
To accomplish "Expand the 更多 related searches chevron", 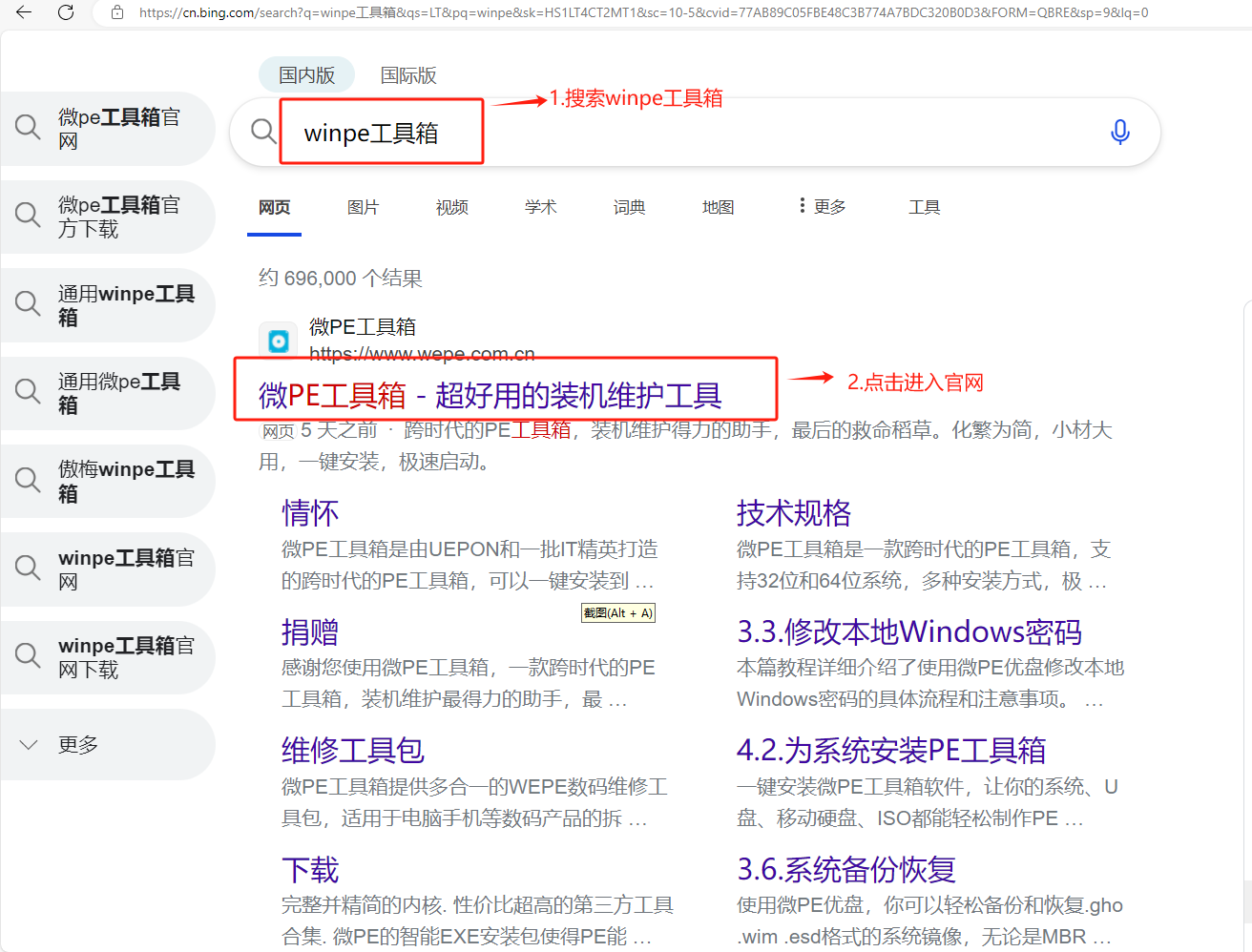I will [x=29, y=745].
